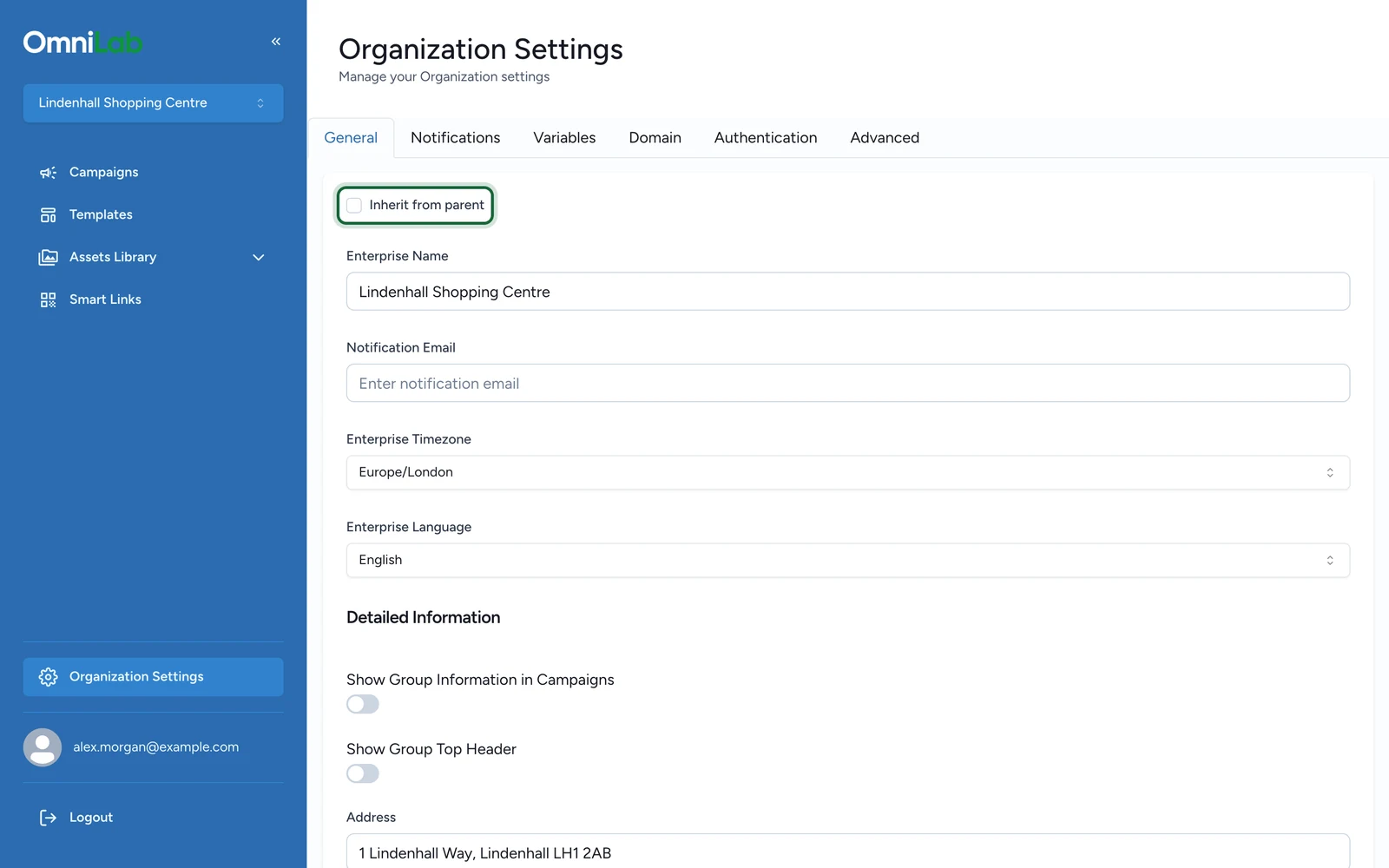Screen dimensions: 1389x868
Task: Focus the Enterprise Name field
Action: 847,292
